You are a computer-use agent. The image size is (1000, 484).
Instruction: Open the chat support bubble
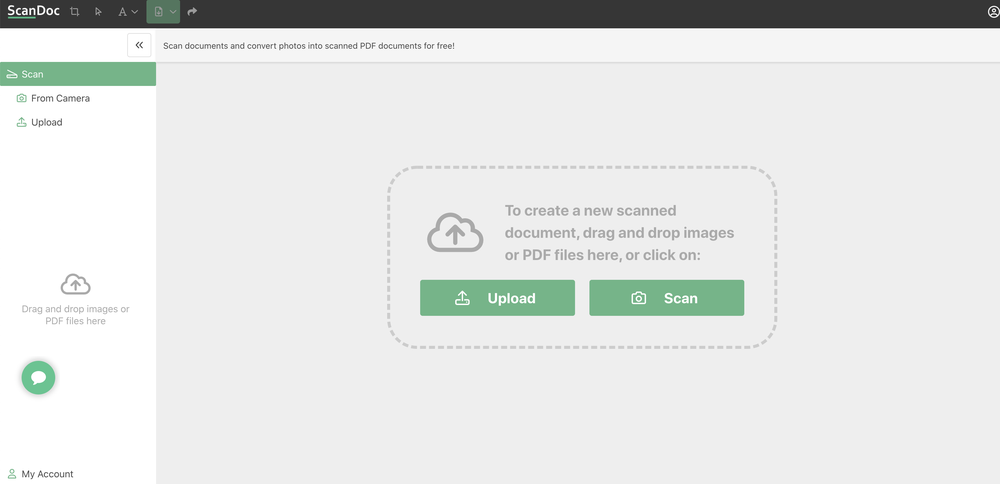pos(38,378)
